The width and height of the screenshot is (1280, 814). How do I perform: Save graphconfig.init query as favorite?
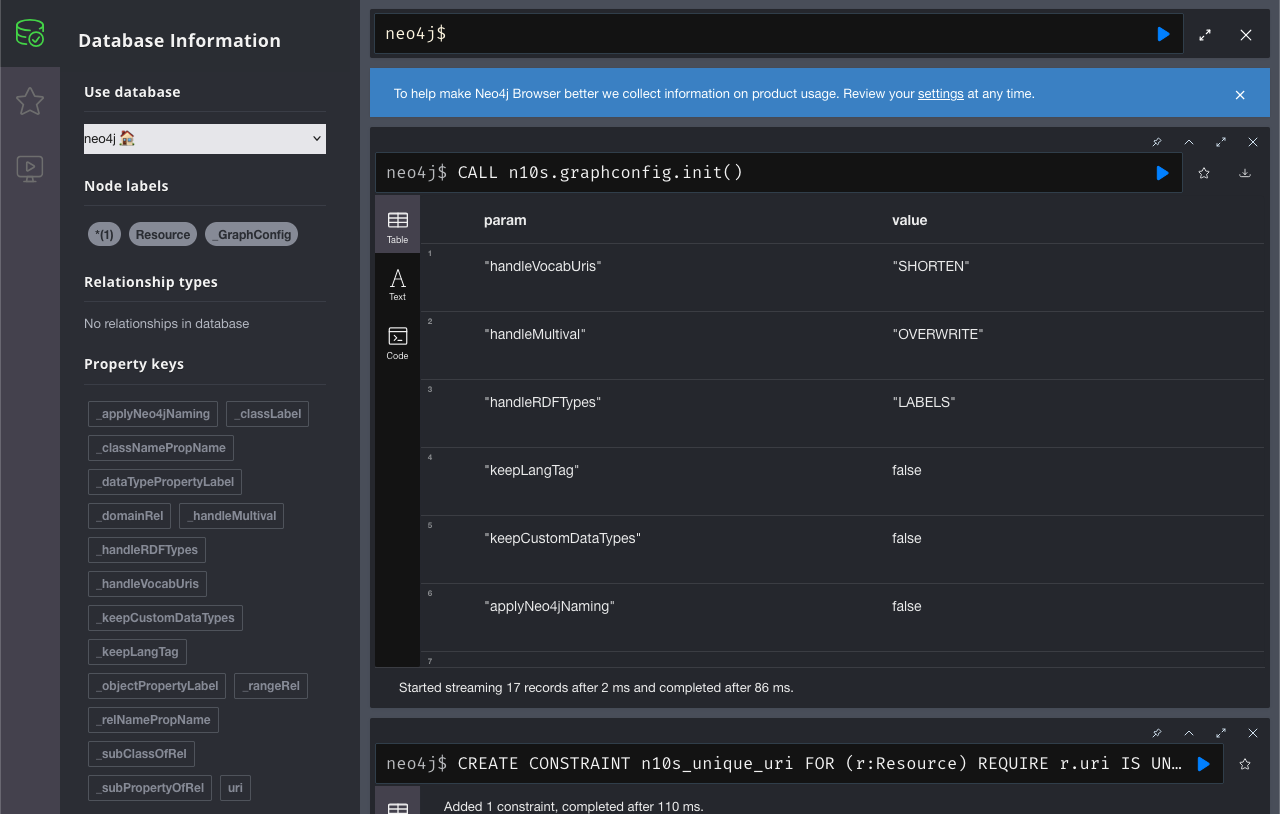pyautogui.click(x=1204, y=173)
